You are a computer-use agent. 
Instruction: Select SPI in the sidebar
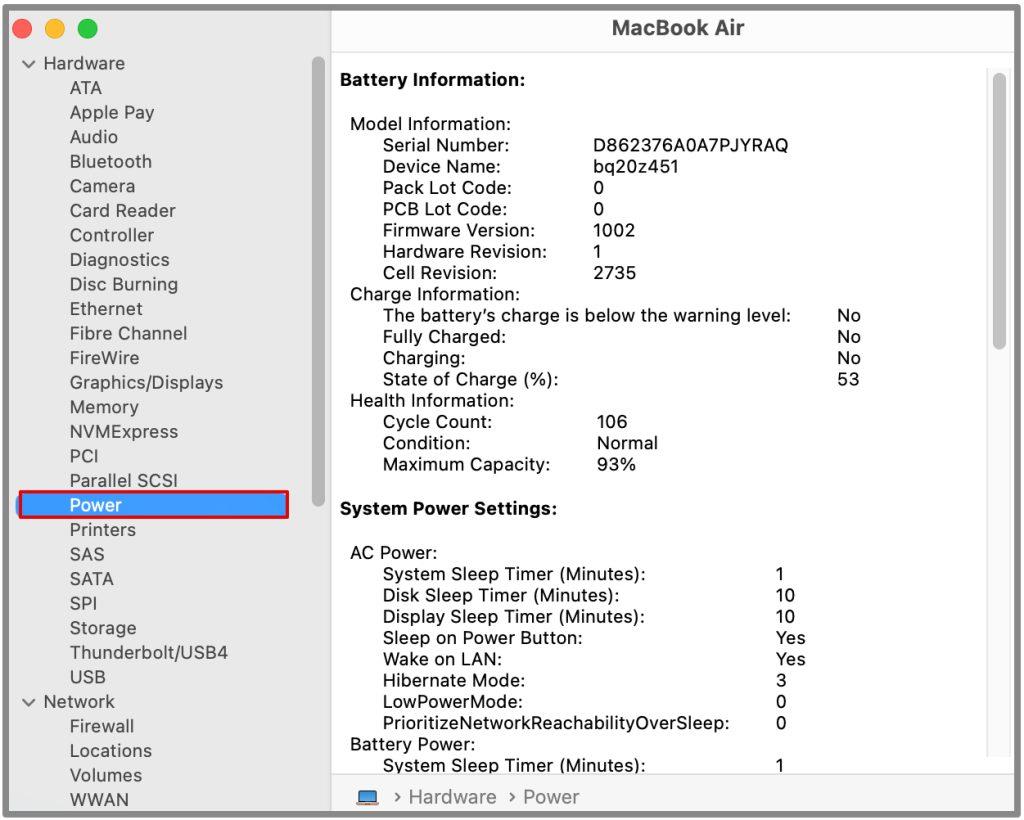pyautogui.click(x=84, y=603)
